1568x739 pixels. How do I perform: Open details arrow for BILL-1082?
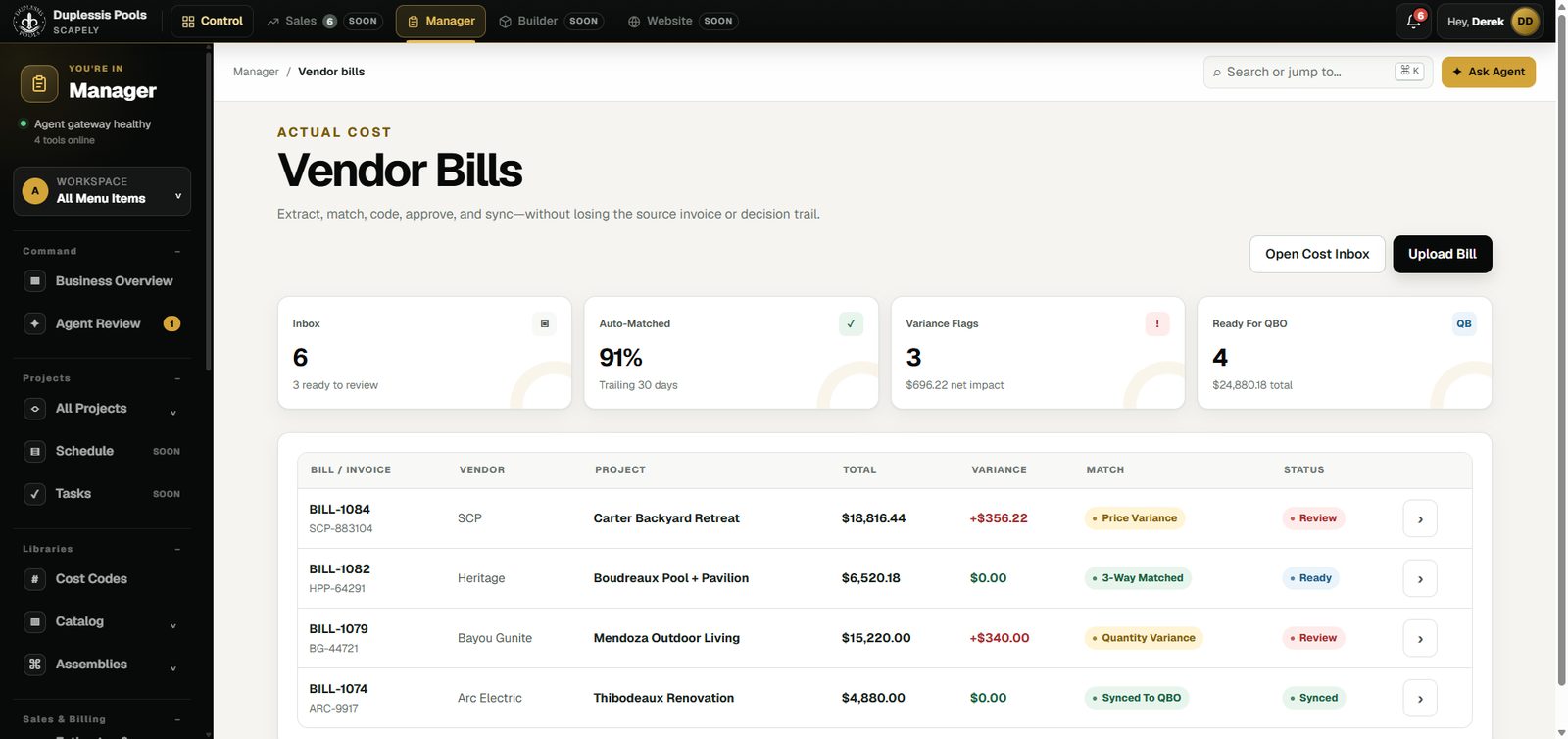pyautogui.click(x=1420, y=578)
